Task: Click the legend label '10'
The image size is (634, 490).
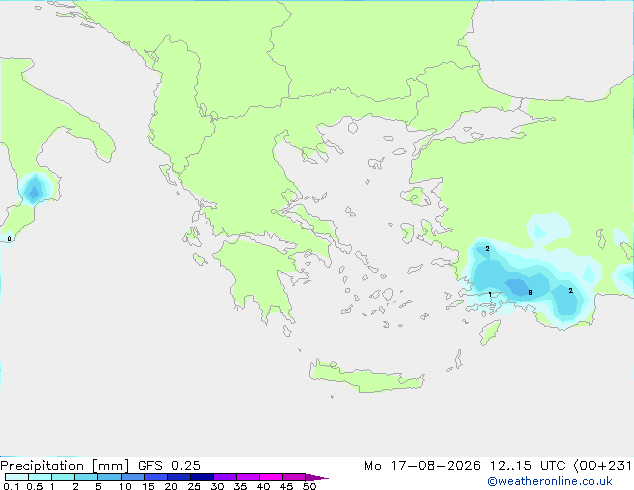Action: (125, 486)
